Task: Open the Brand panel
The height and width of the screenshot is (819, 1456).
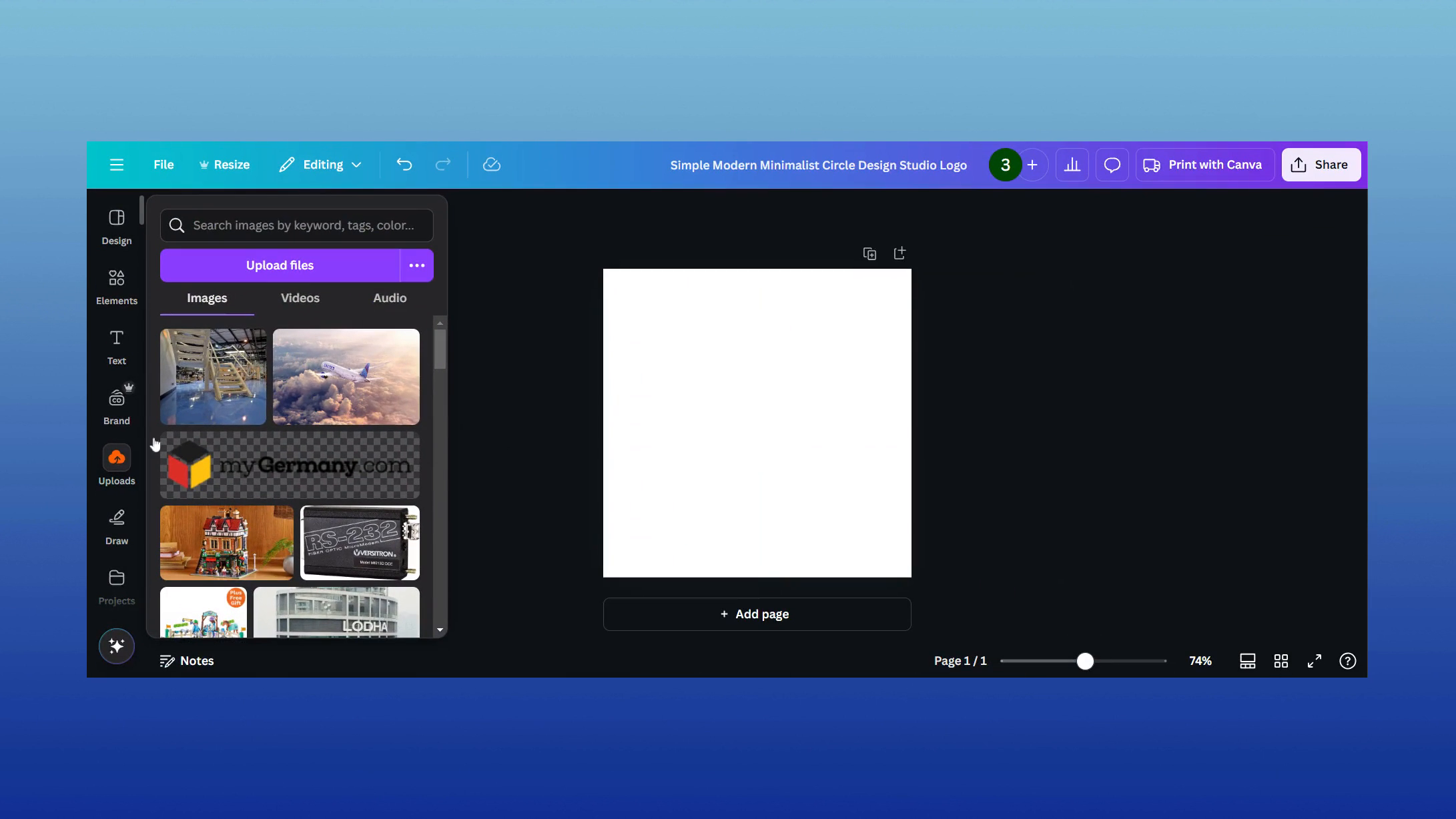Action: 116,405
